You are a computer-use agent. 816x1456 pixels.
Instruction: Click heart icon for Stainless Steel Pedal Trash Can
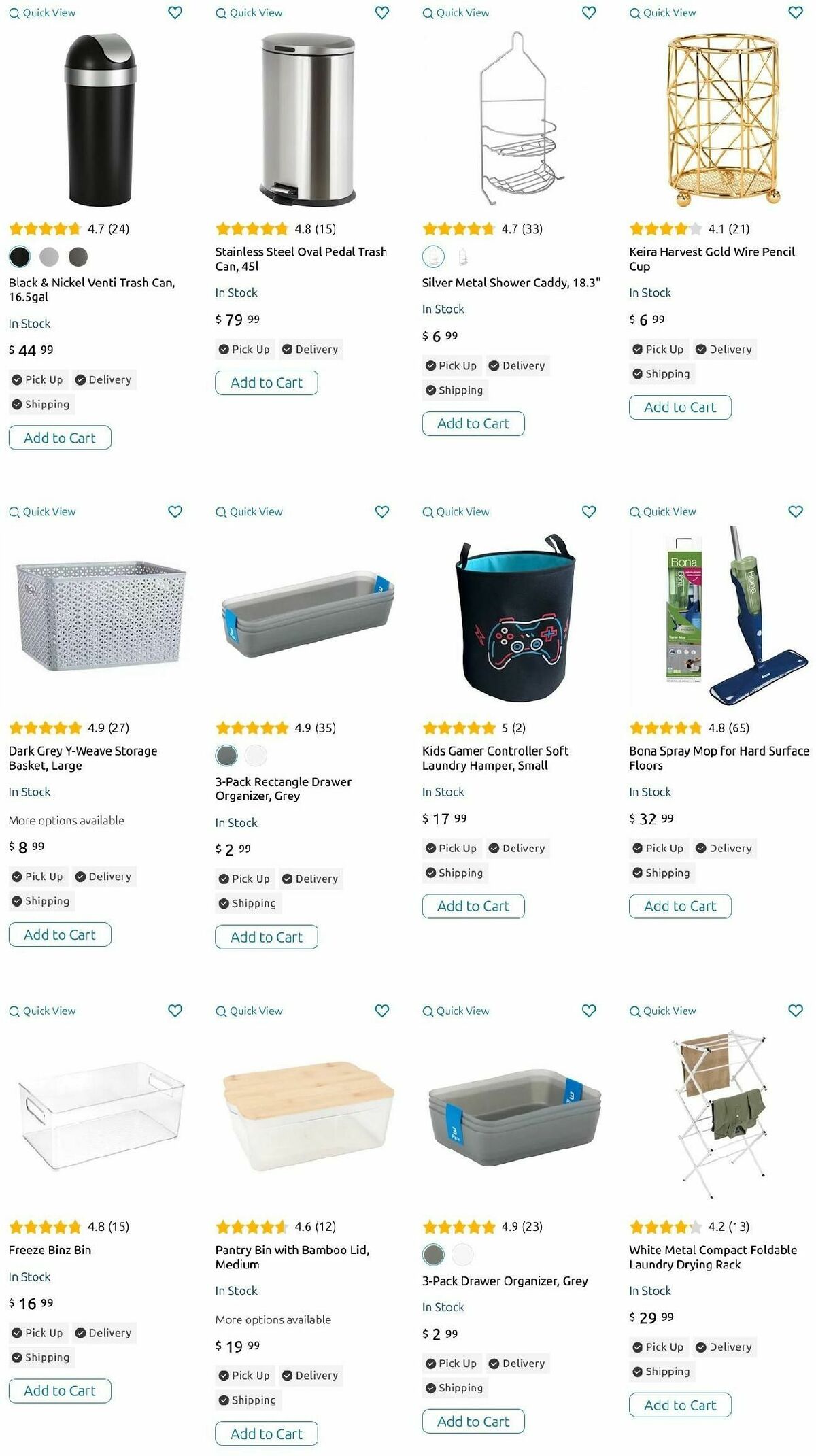pyautogui.click(x=382, y=13)
